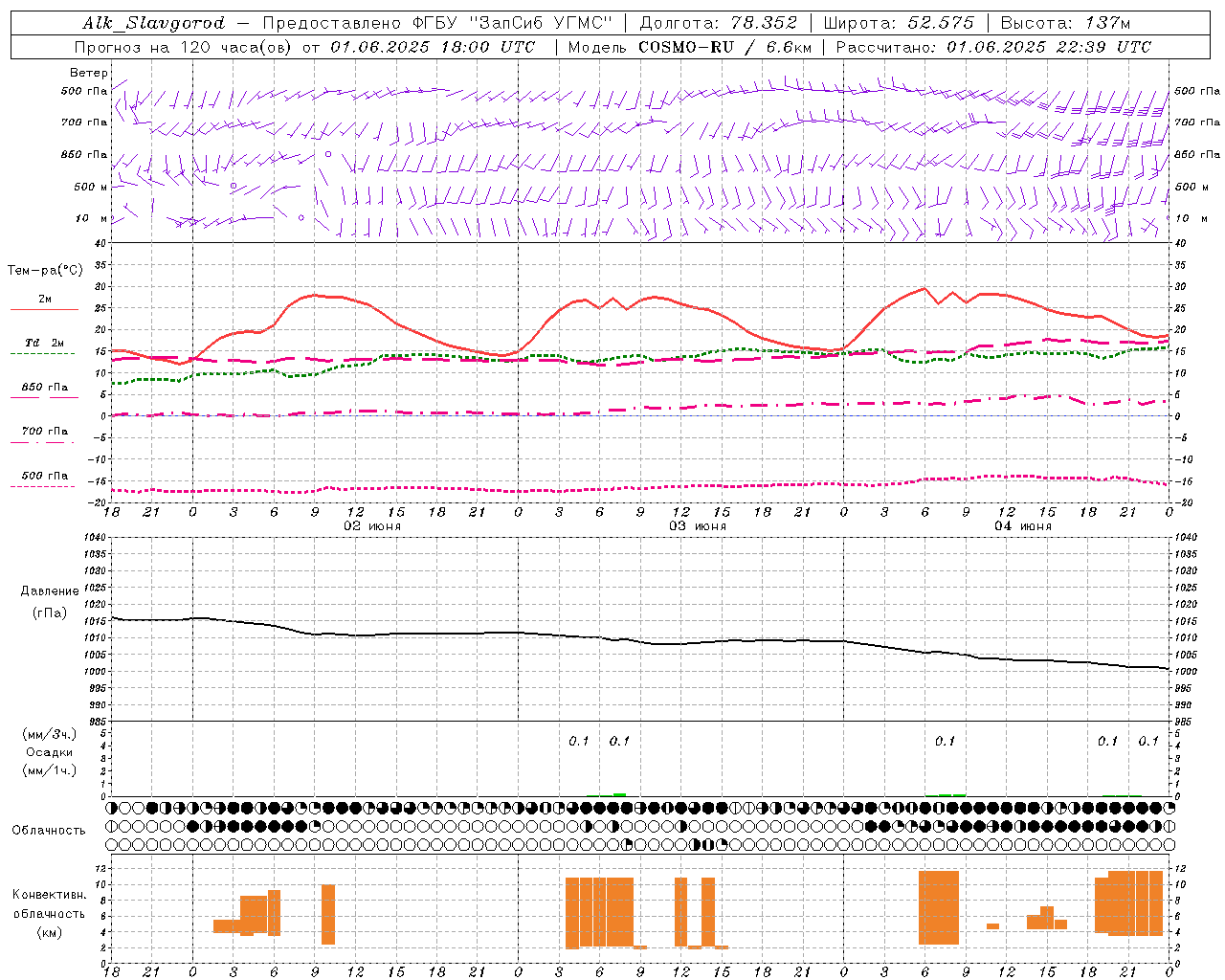
Task: Click the solid red 2м line legend sample
Action: pyautogui.click(x=44, y=310)
